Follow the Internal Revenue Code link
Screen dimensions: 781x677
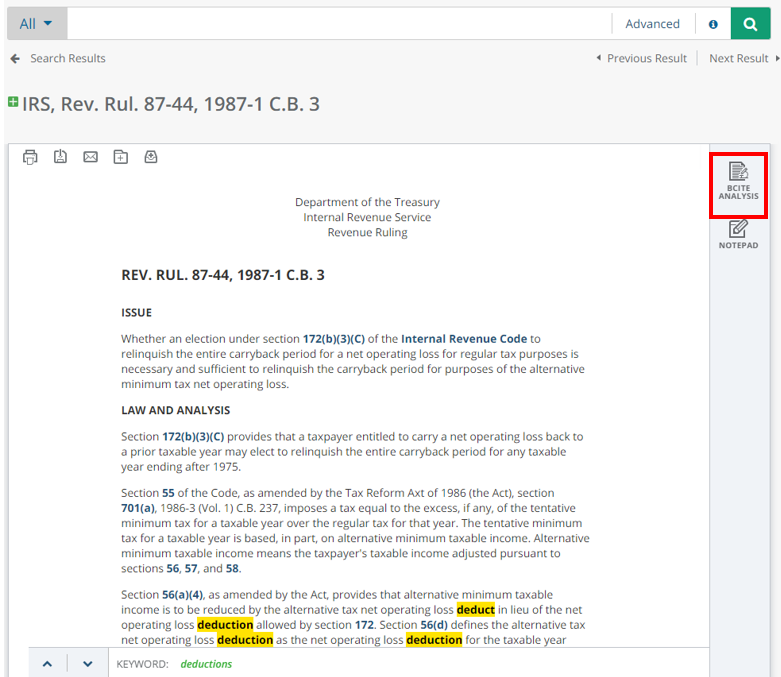464,339
